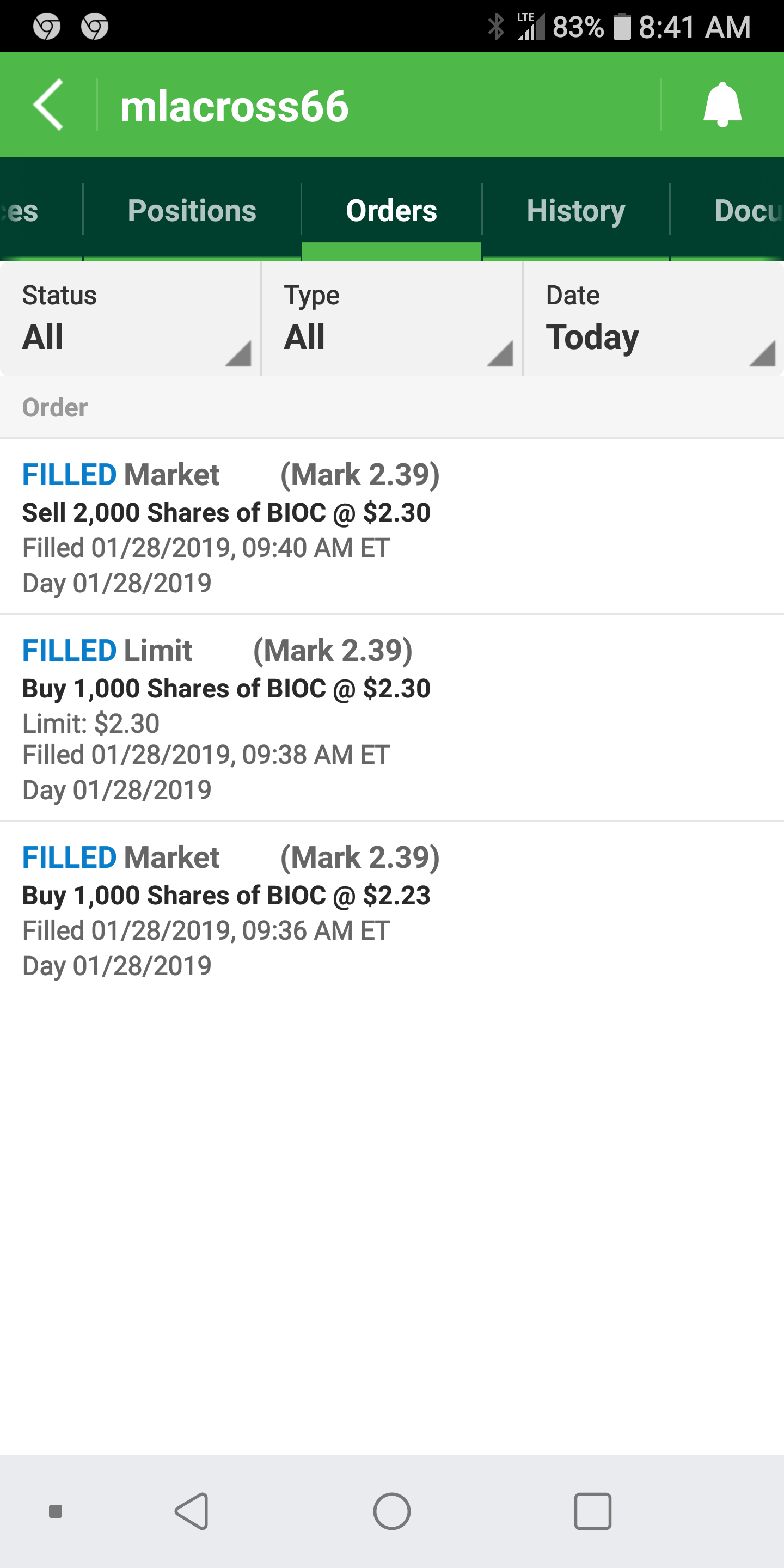Tap the battery icon in status bar
The height and width of the screenshot is (1568, 784).
(621, 27)
